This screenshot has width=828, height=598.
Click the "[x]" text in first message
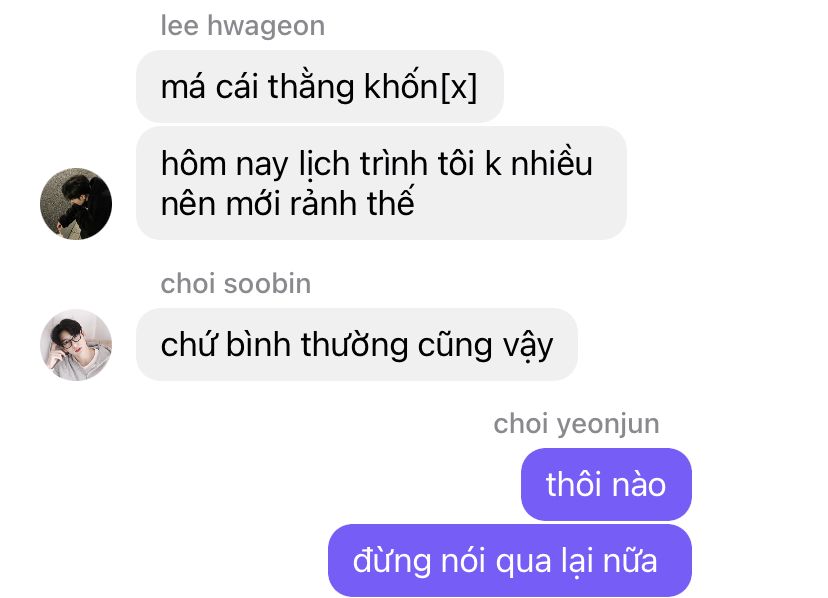click(x=458, y=87)
